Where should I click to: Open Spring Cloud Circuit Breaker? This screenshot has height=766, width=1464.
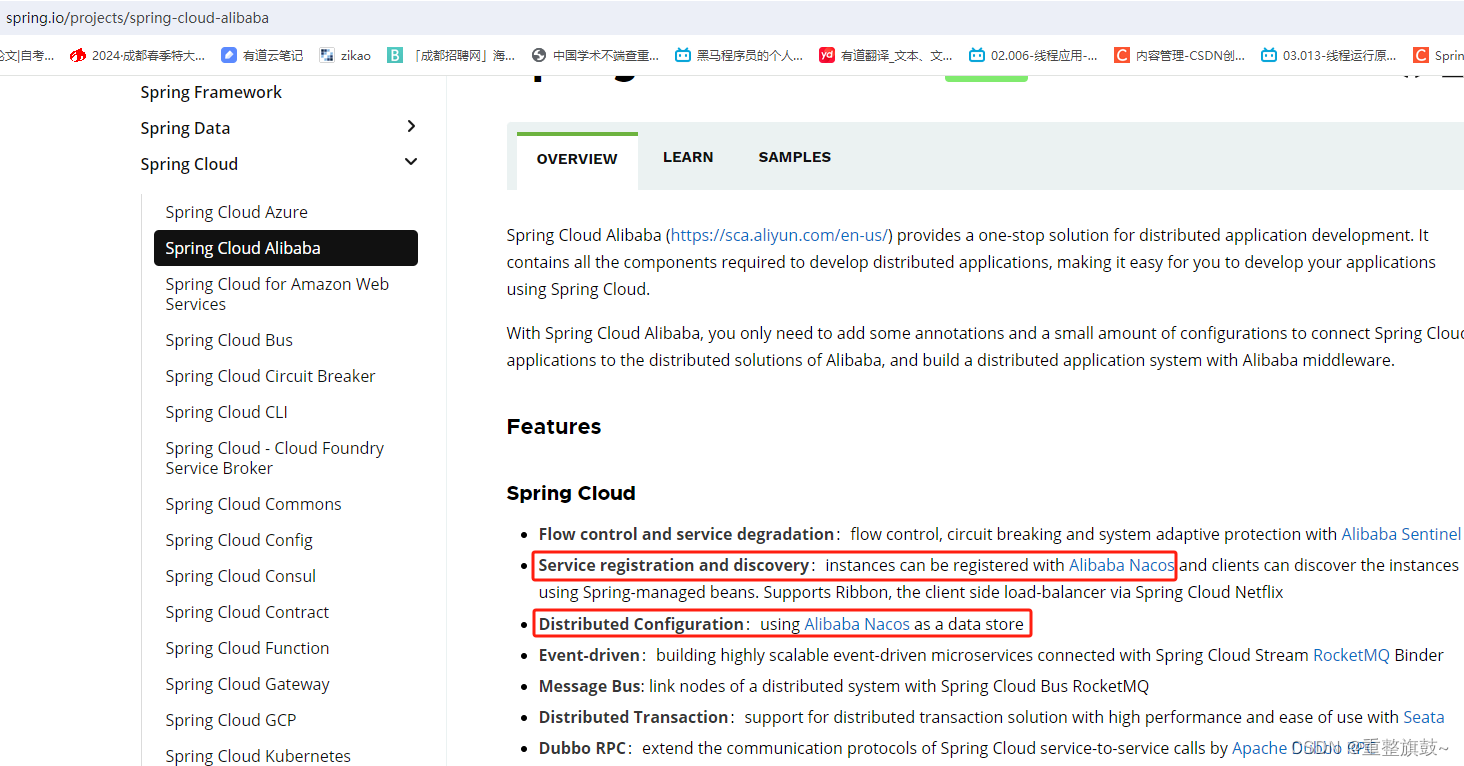tap(270, 376)
